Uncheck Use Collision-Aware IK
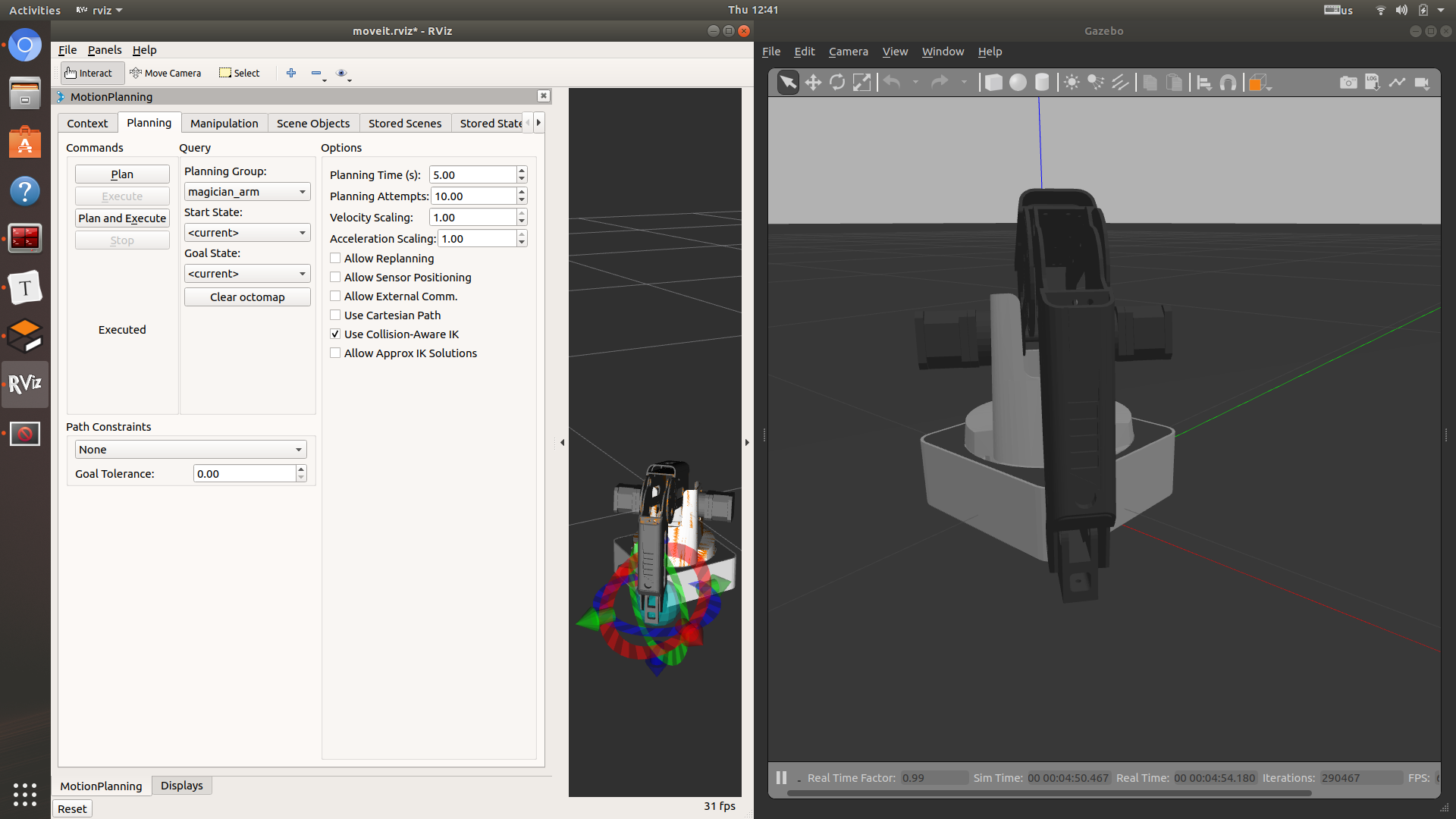 pyautogui.click(x=335, y=334)
